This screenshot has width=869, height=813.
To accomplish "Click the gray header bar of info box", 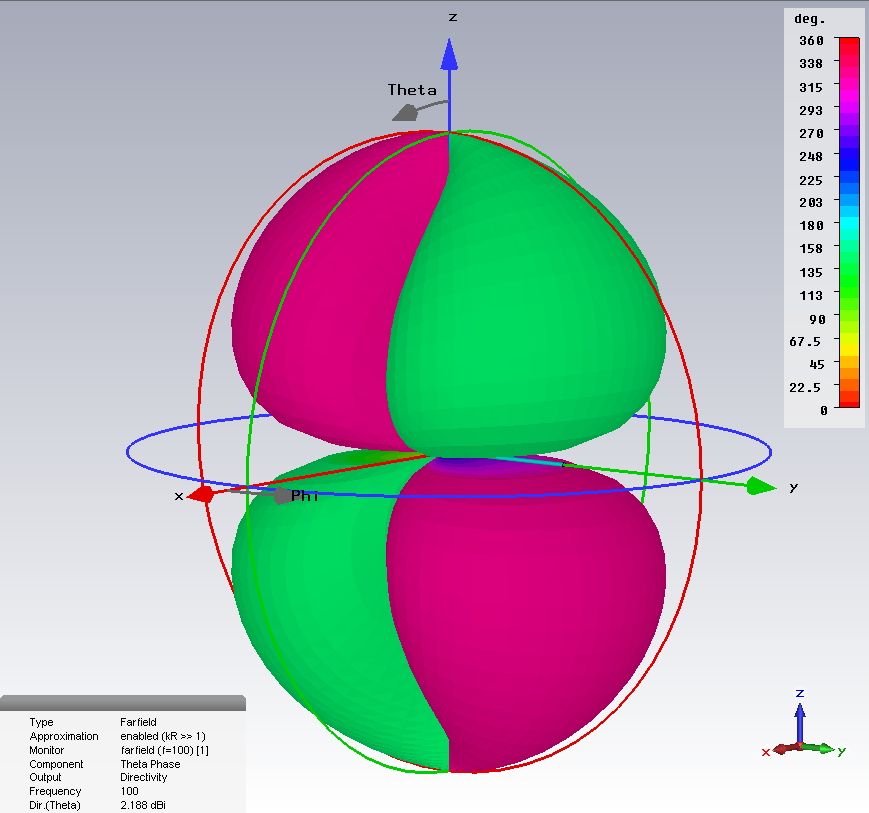I will tap(122, 703).
